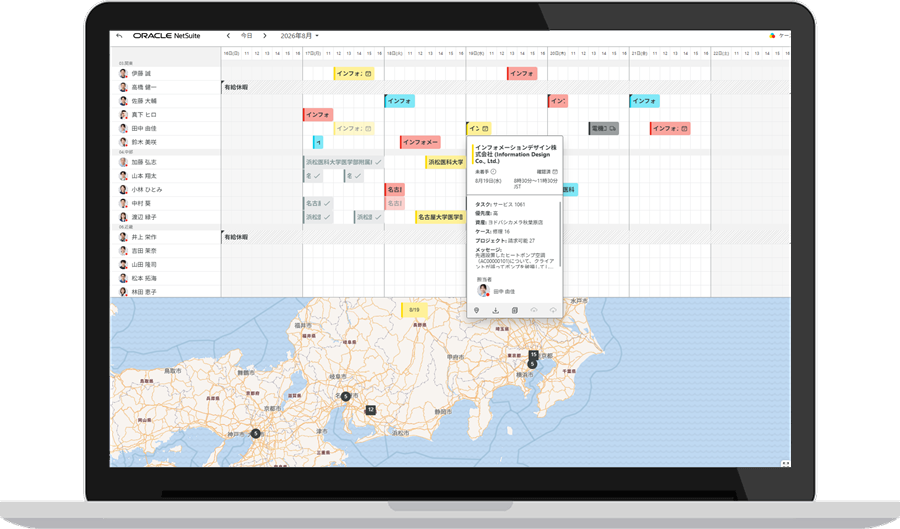Select resource row 吉田 茉奈
900x529 pixels.
coord(165,251)
